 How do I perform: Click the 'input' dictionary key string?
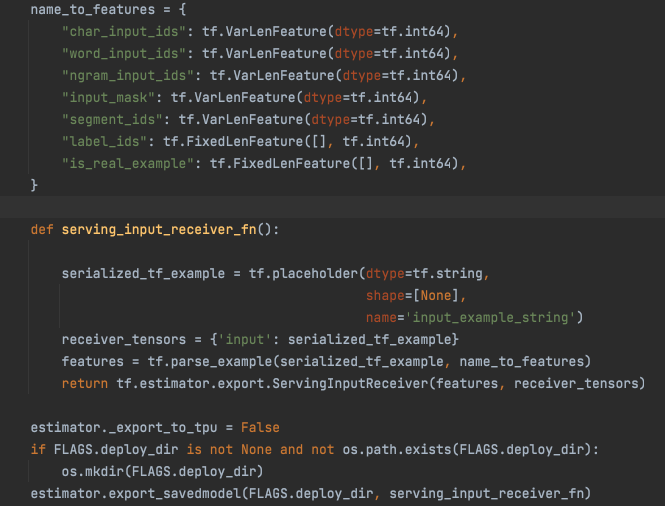245,340
